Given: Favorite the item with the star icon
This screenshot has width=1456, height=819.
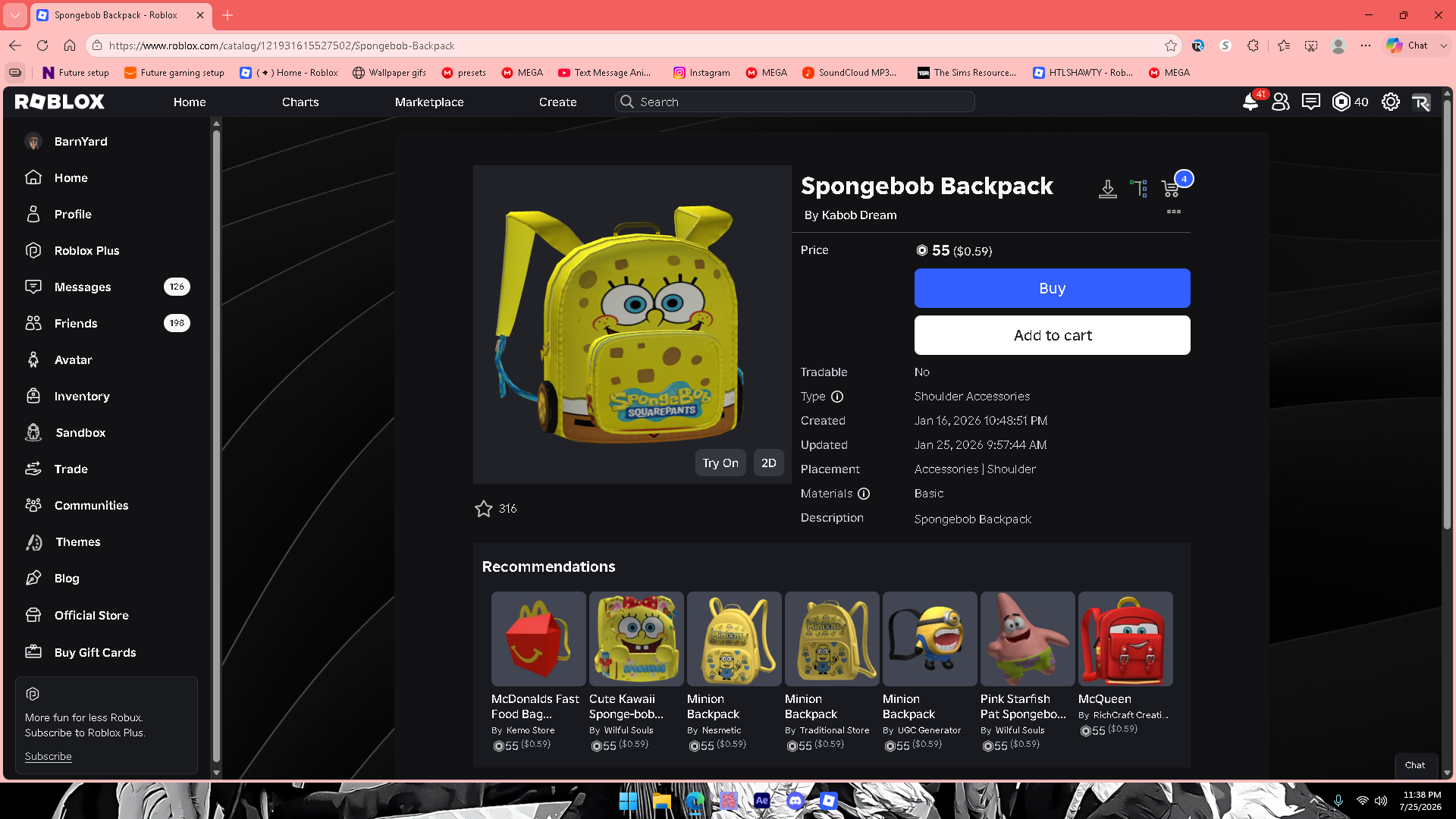Looking at the screenshot, I should click(484, 508).
